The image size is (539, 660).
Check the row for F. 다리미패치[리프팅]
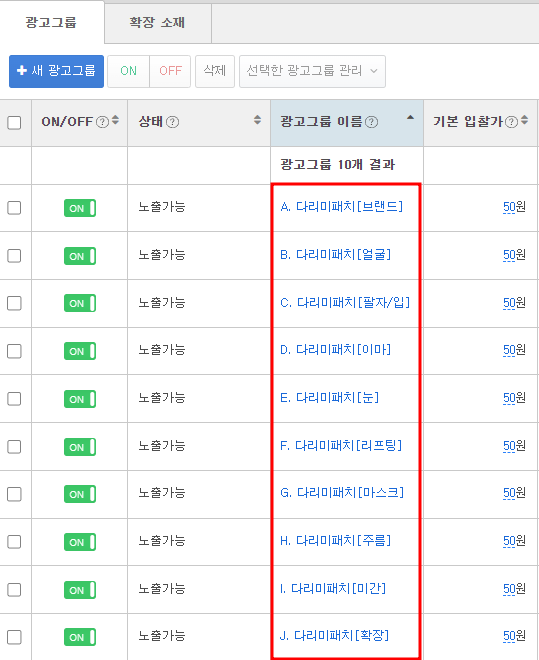[x=14, y=447]
